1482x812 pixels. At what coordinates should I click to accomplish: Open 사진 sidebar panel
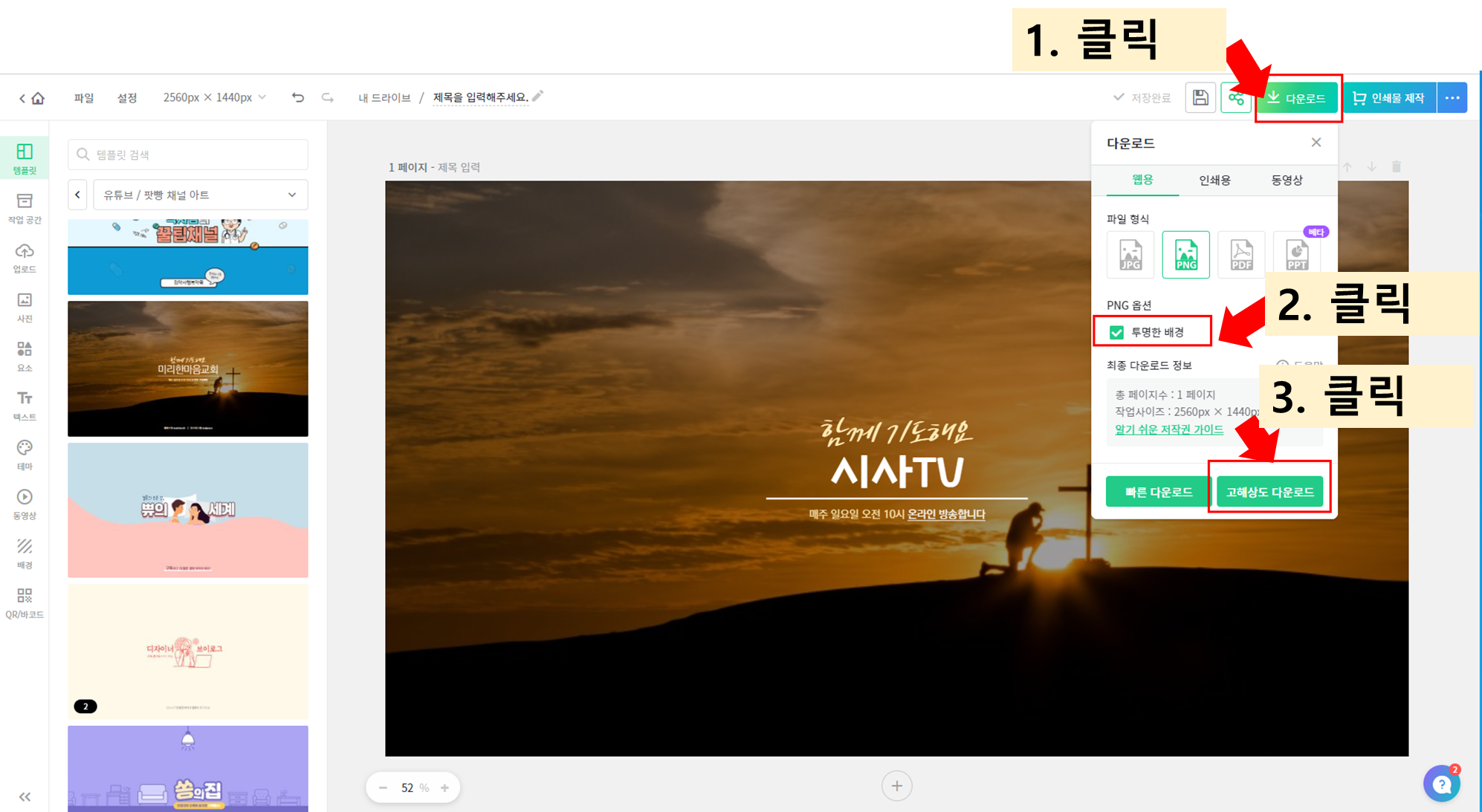point(25,308)
